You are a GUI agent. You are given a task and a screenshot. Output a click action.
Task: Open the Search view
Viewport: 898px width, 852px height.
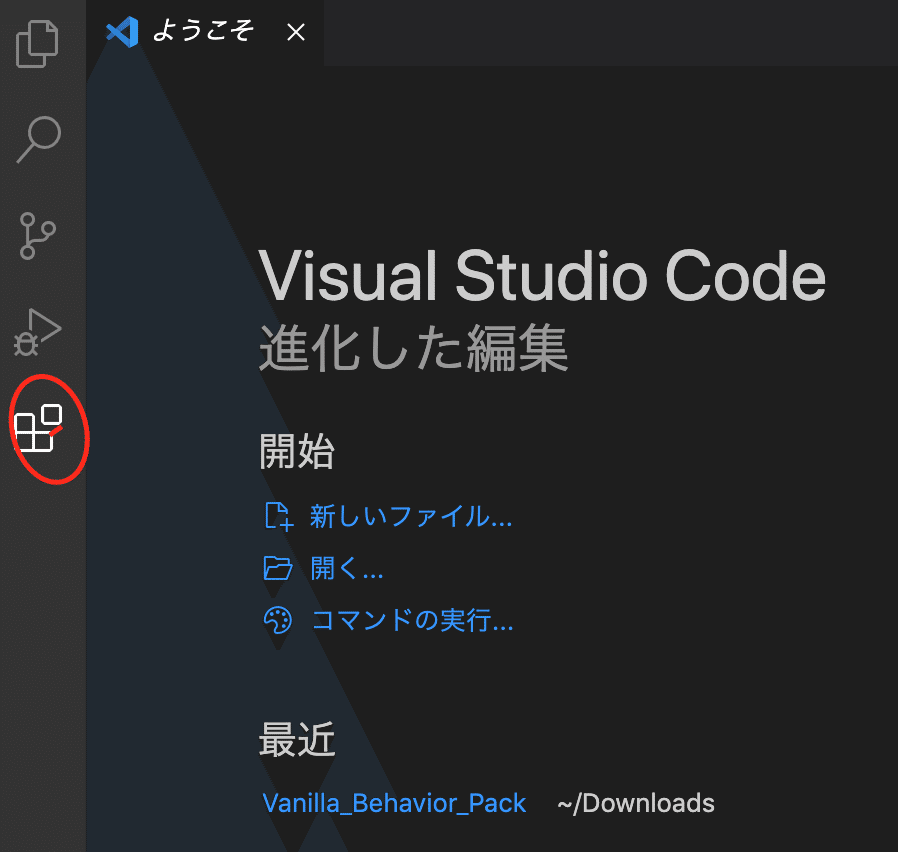tap(39, 140)
